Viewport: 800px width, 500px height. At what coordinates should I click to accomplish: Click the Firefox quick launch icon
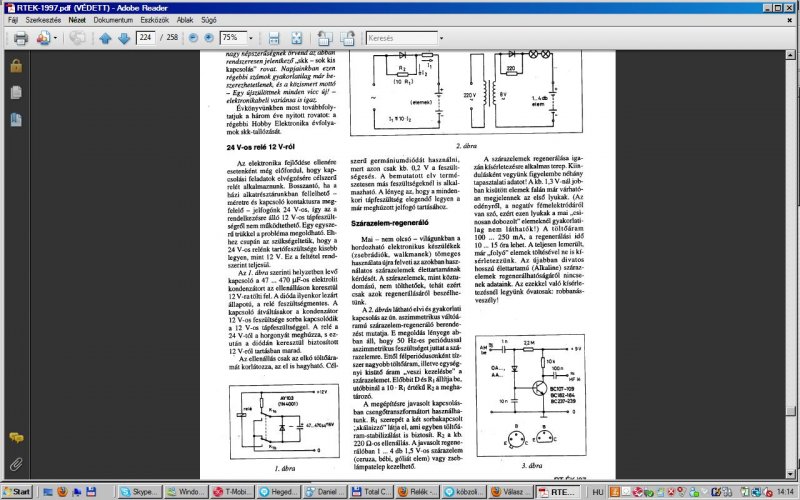(x=62, y=492)
